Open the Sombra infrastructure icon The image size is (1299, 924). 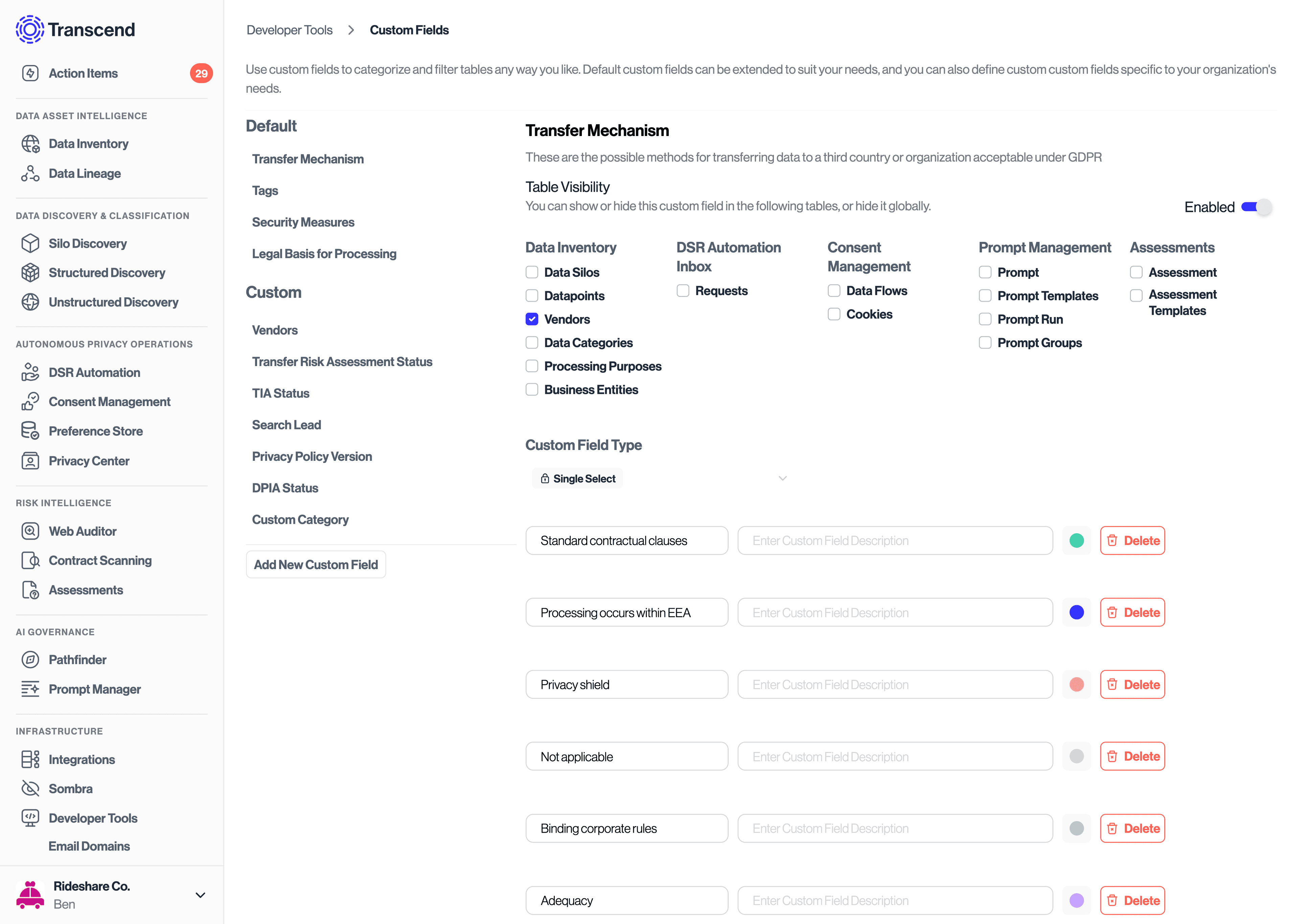click(x=30, y=789)
